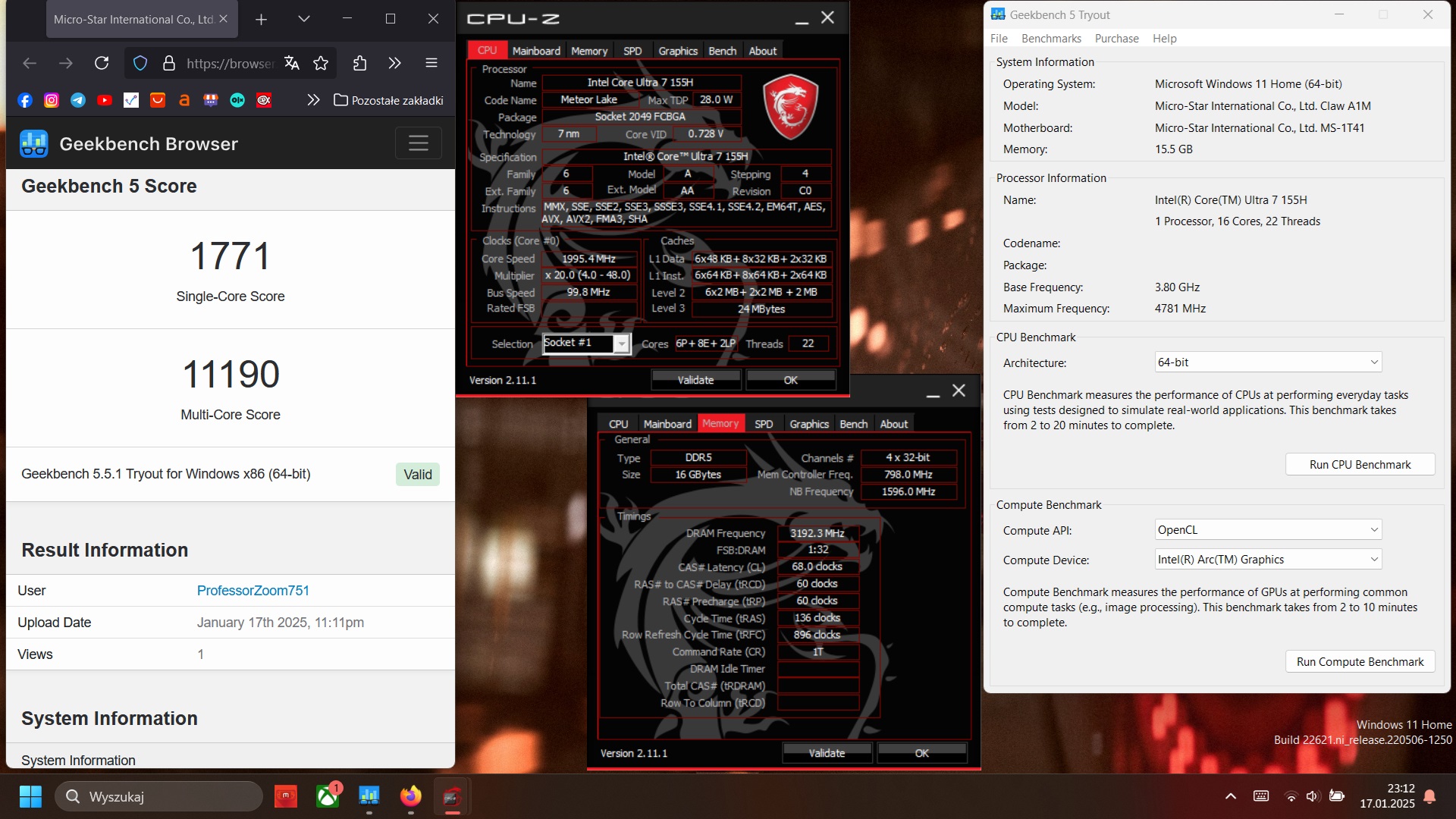Screen dimensions: 1456x819
Task: Open the list all tabs dropdown
Action: coord(304,19)
